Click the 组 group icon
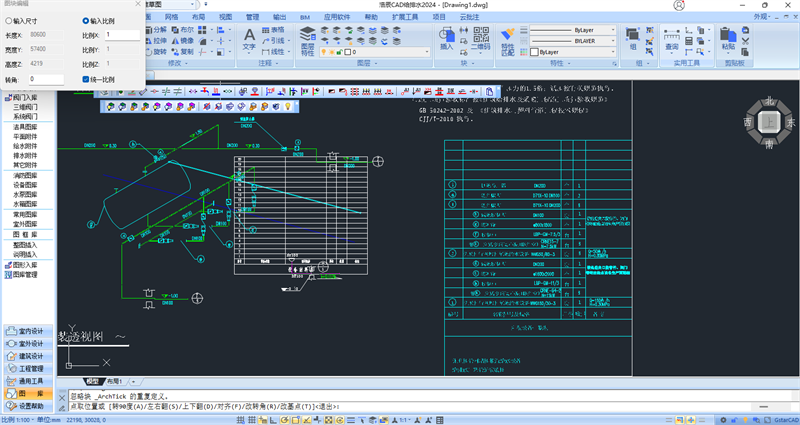 pyautogui.click(x=633, y=36)
